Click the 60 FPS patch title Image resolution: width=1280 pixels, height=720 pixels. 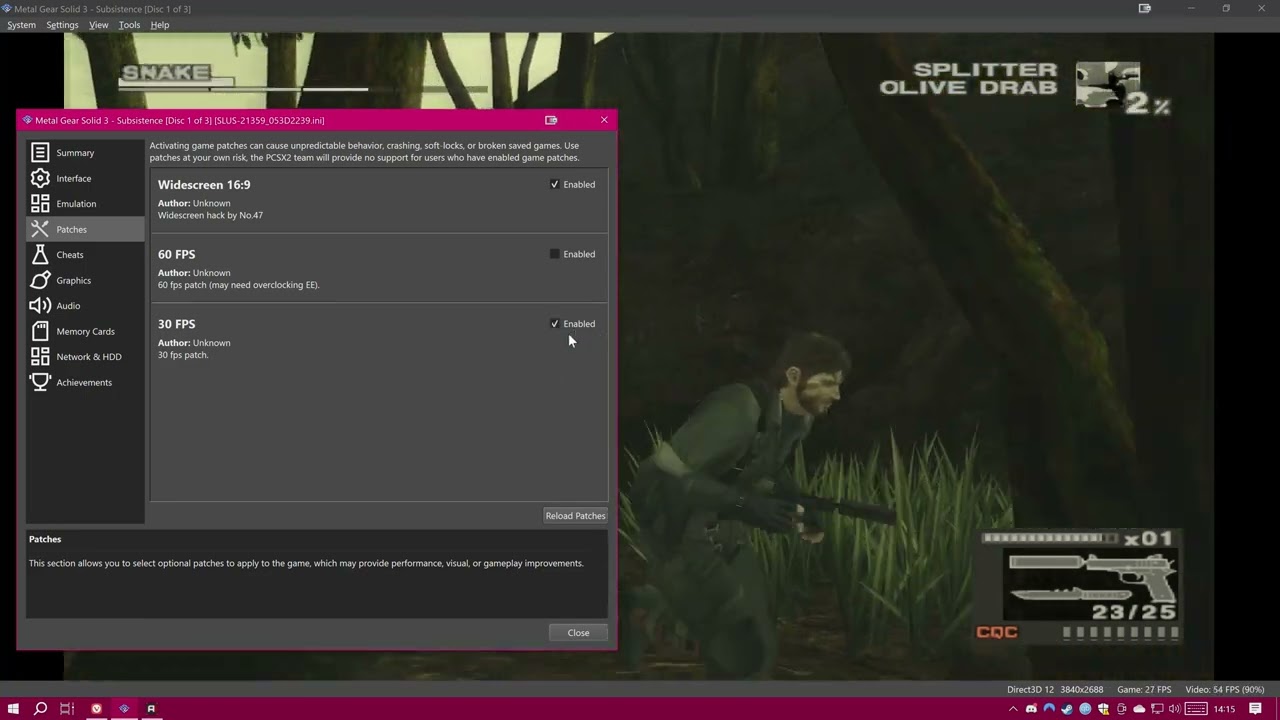176,255
